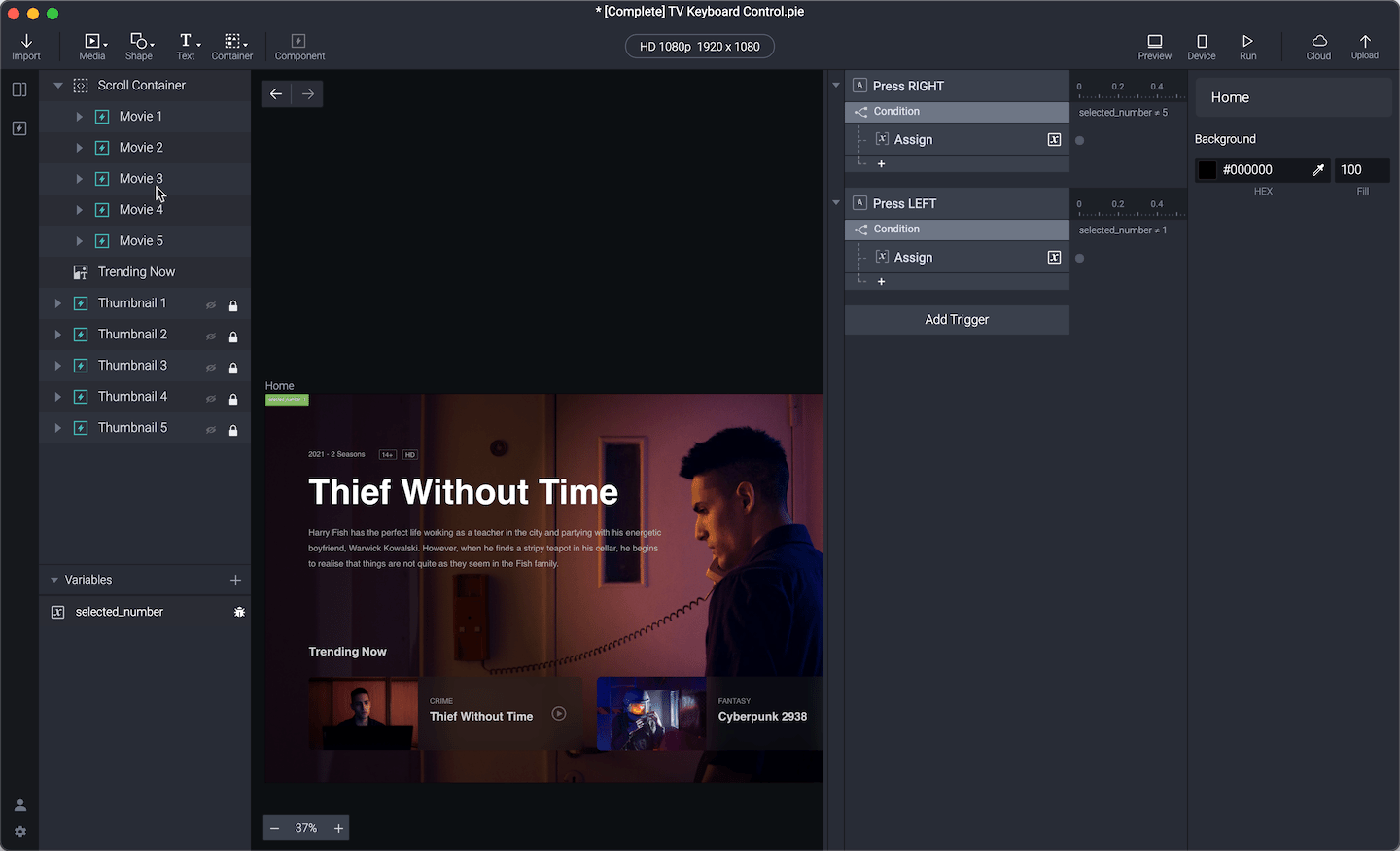
Task: Click the debug icon for selected_number
Action: click(239, 612)
